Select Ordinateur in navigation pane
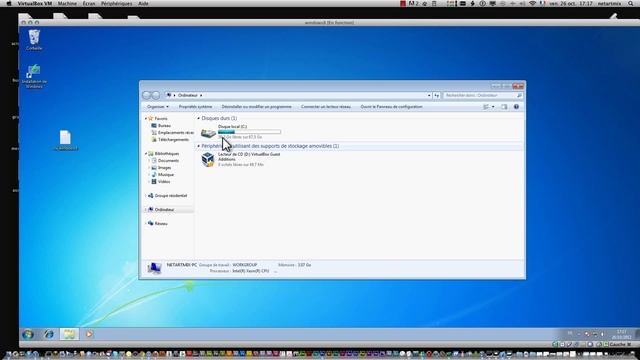This screenshot has width=640, height=360. (x=164, y=210)
